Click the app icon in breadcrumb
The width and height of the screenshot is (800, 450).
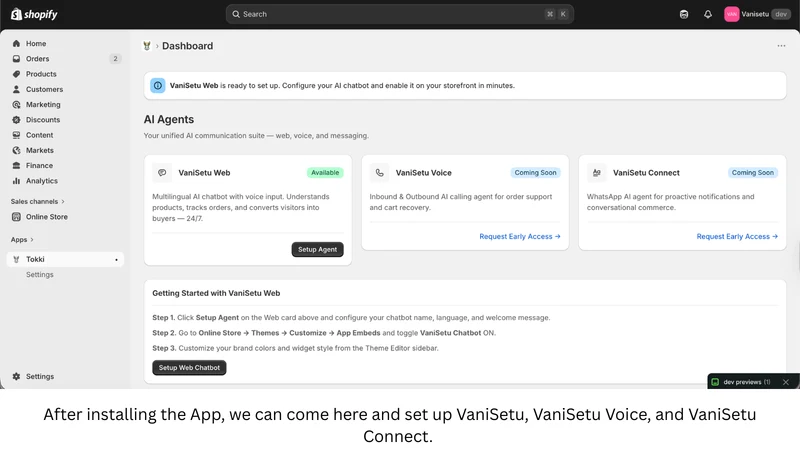coord(147,46)
